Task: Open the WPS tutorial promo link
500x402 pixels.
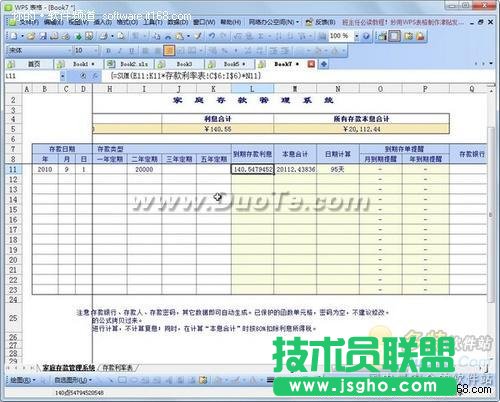Action: coord(403,22)
